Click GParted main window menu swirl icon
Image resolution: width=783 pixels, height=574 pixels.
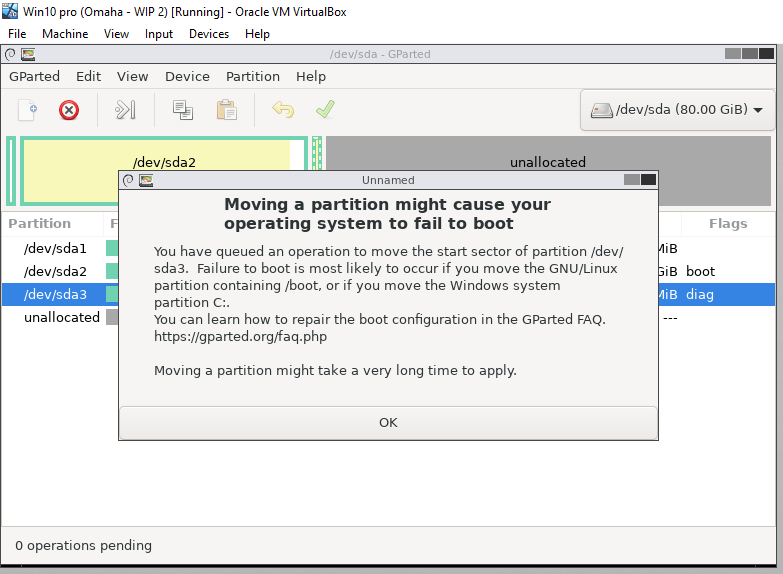[x=10, y=54]
